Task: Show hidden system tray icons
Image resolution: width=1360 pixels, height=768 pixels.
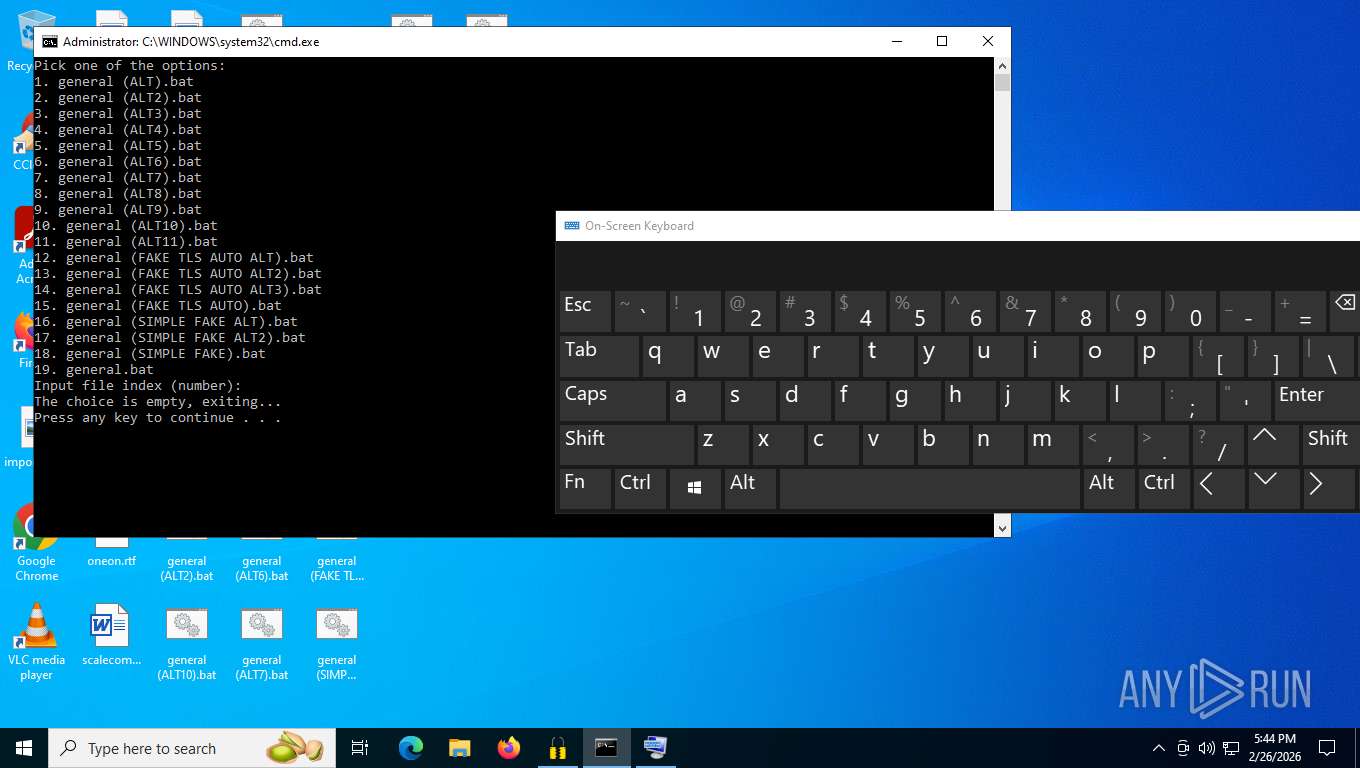Action: point(1159,748)
